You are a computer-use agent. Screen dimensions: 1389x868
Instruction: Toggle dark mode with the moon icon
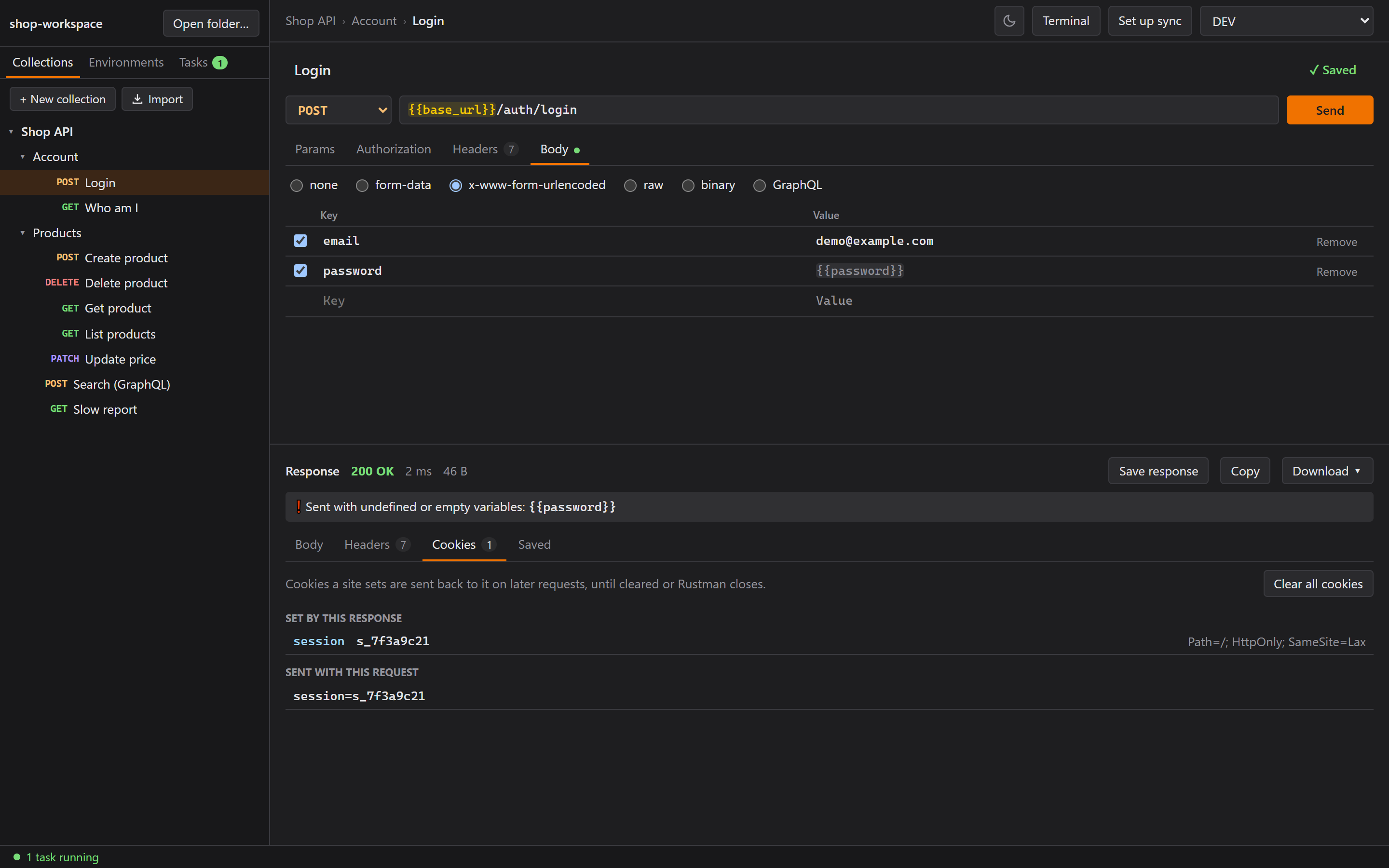pos(1009,21)
